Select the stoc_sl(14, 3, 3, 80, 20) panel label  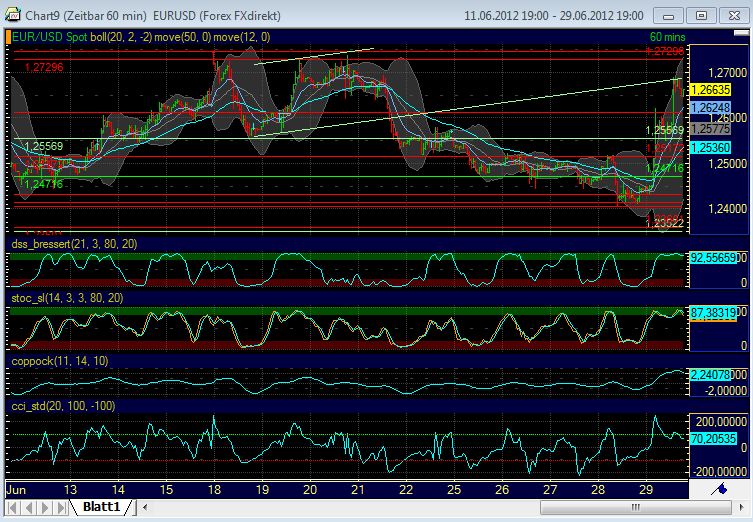(x=67, y=298)
